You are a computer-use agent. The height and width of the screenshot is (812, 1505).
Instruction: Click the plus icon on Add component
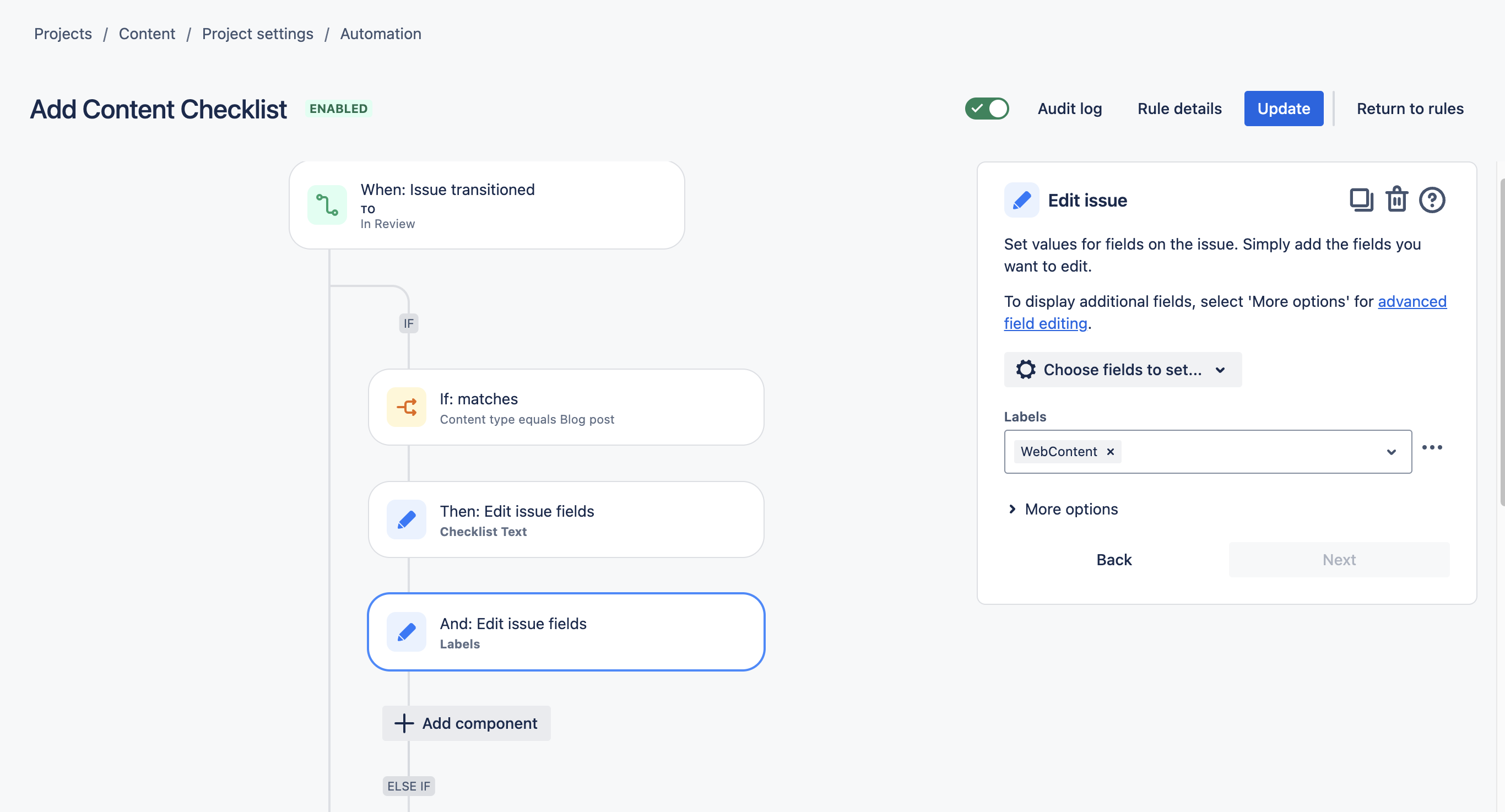point(404,723)
